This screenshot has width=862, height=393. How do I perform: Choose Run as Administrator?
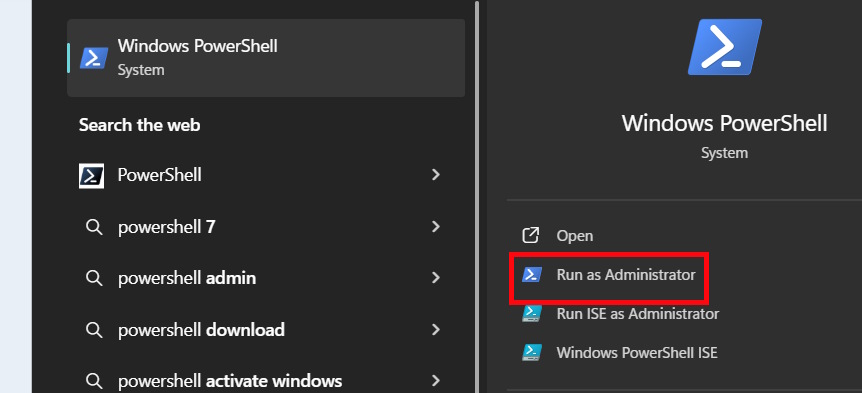click(x=626, y=274)
